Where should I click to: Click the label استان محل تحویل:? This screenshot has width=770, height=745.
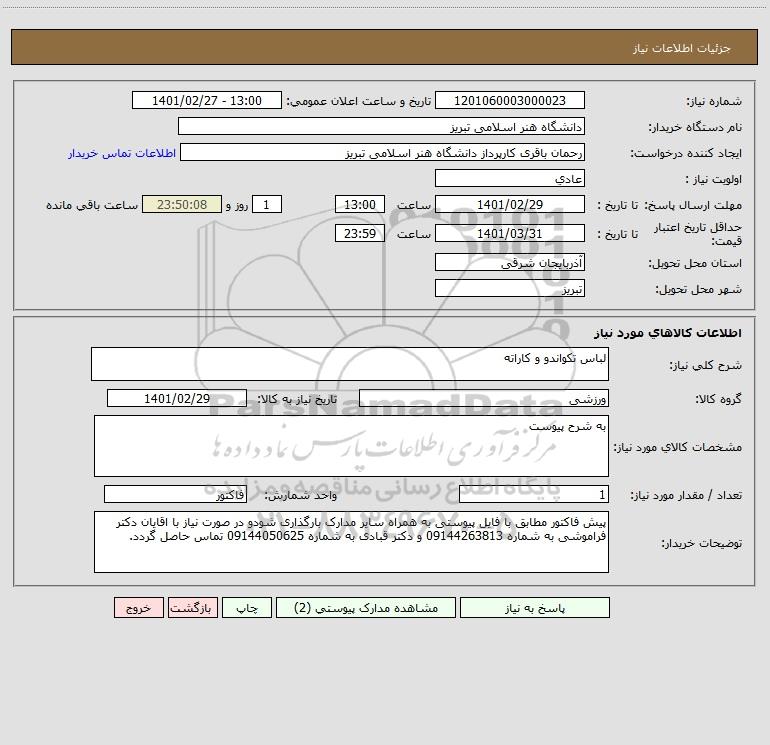point(695,263)
